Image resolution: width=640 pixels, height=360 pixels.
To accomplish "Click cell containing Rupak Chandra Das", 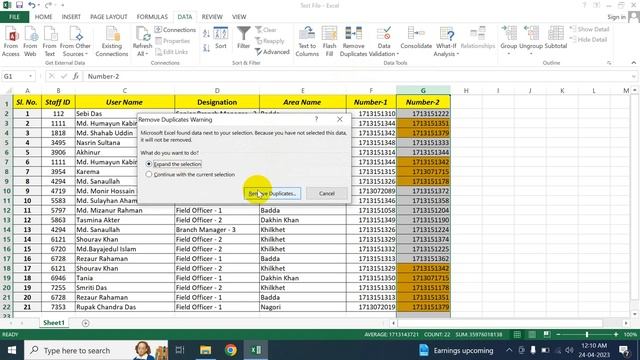I will point(124,307).
